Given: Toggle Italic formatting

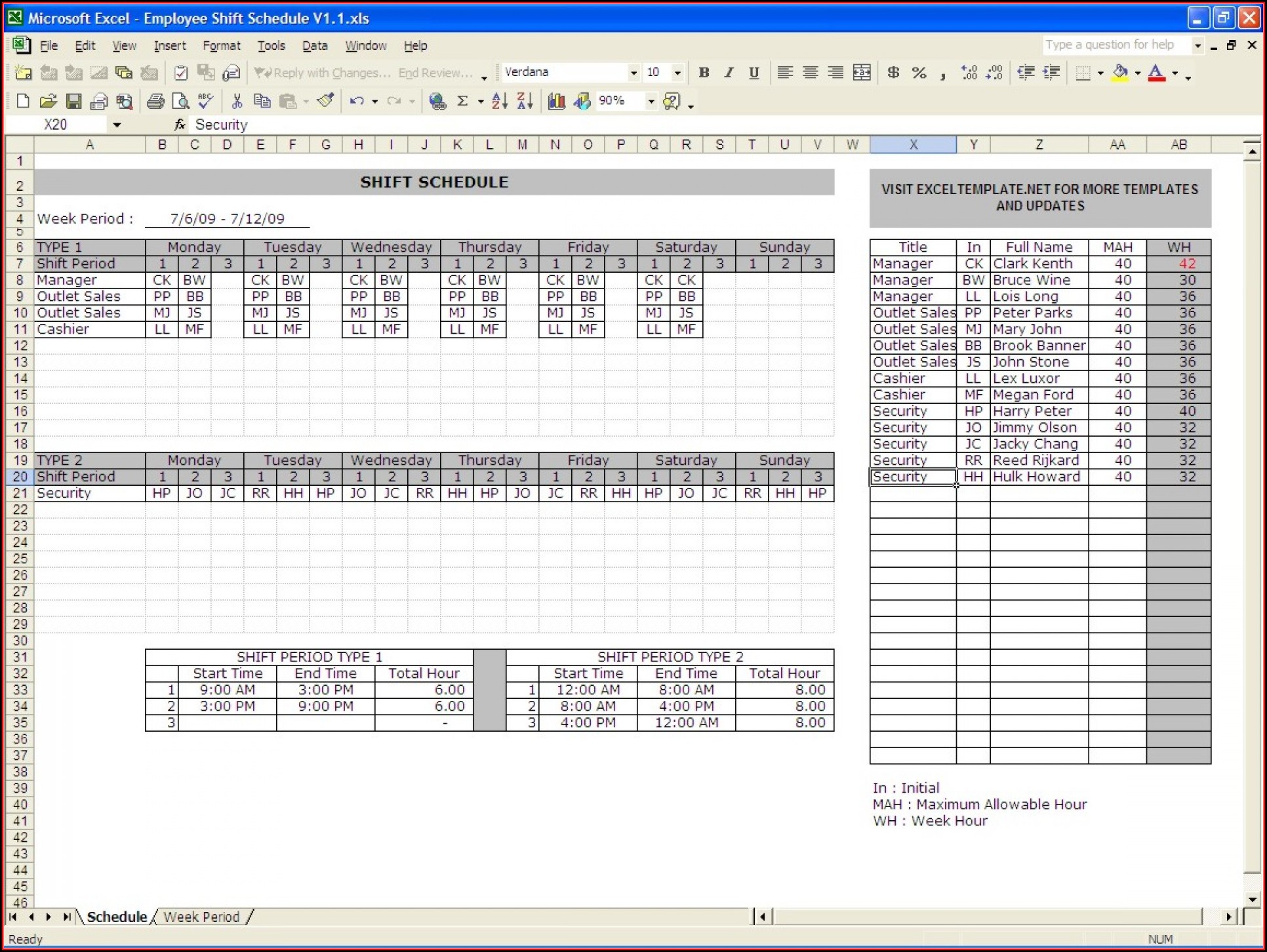Looking at the screenshot, I should tap(729, 73).
